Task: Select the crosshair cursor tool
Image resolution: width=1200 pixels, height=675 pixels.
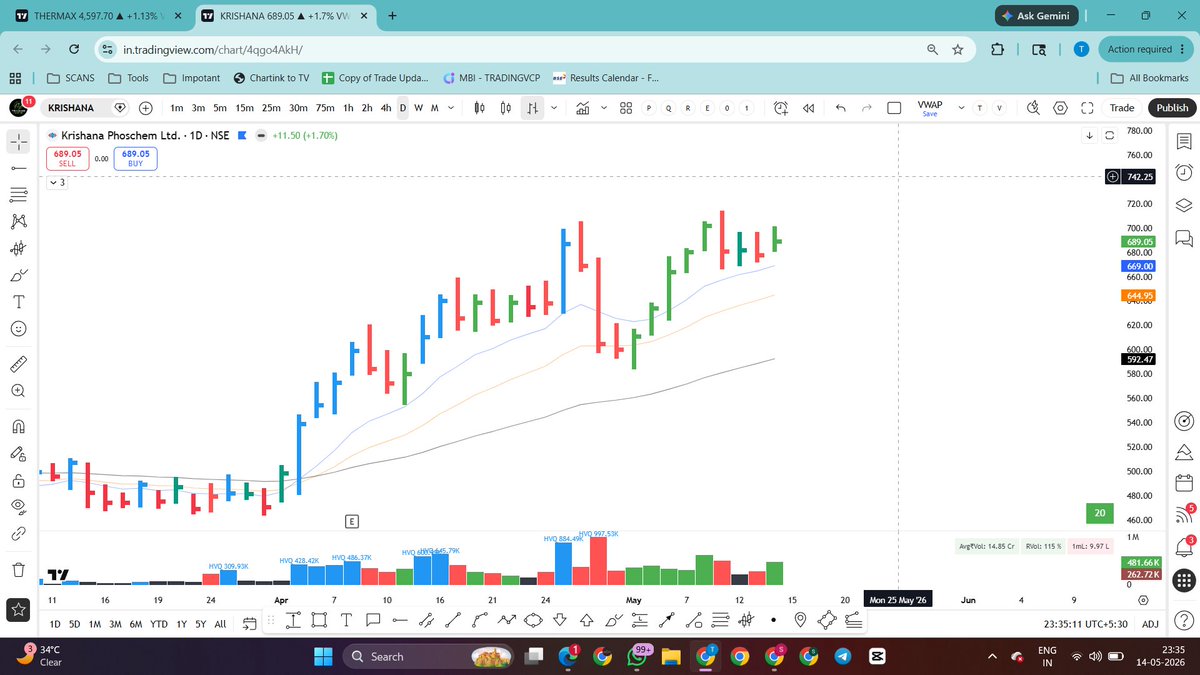Action: (18, 141)
